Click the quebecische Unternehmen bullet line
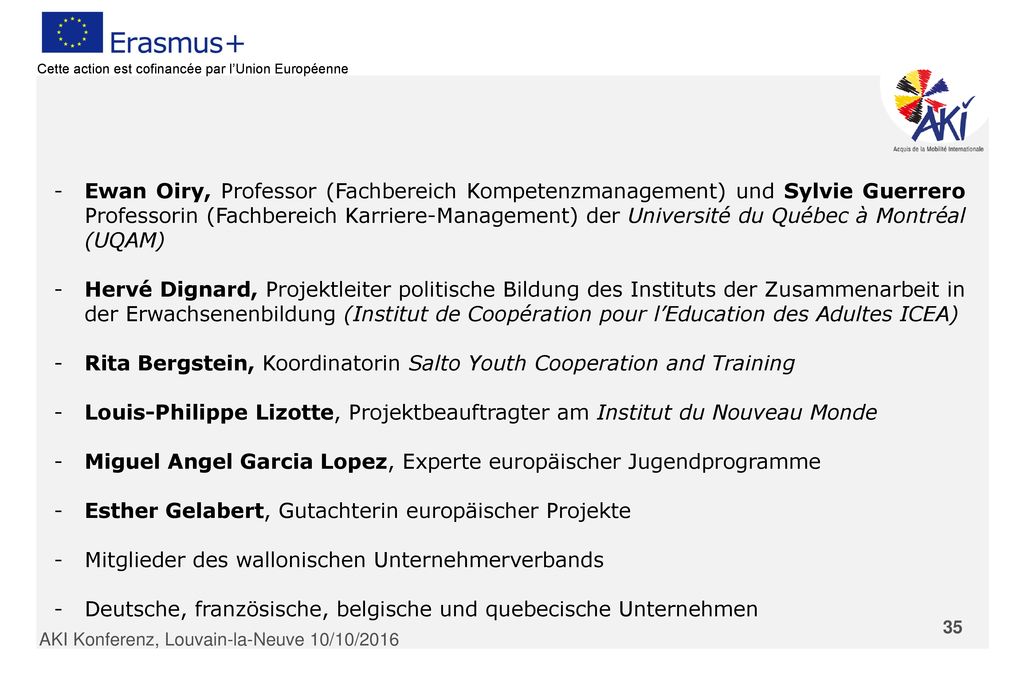Image resolution: width=1024 pixels, height=683 pixels. click(421, 609)
